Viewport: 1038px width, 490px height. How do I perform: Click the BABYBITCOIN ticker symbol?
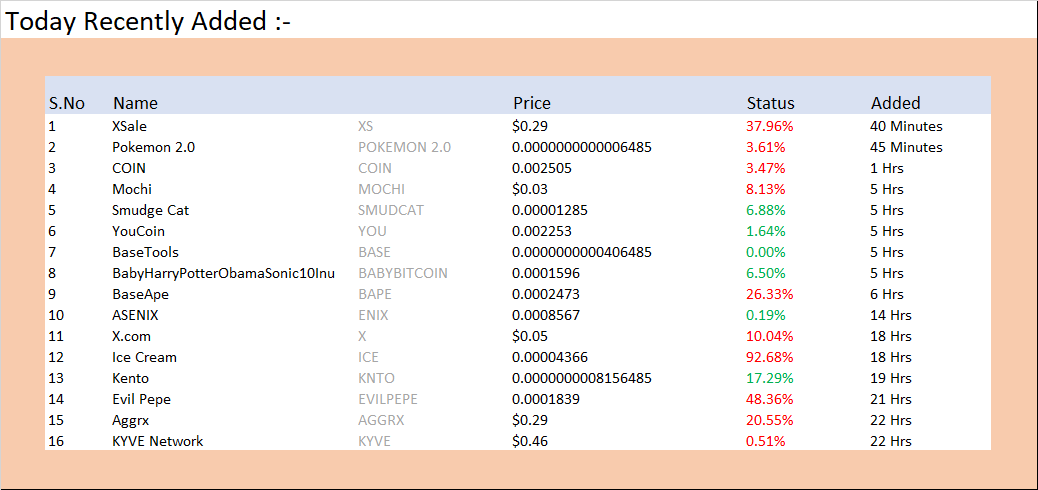pyautogui.click(x=402, y=273)
